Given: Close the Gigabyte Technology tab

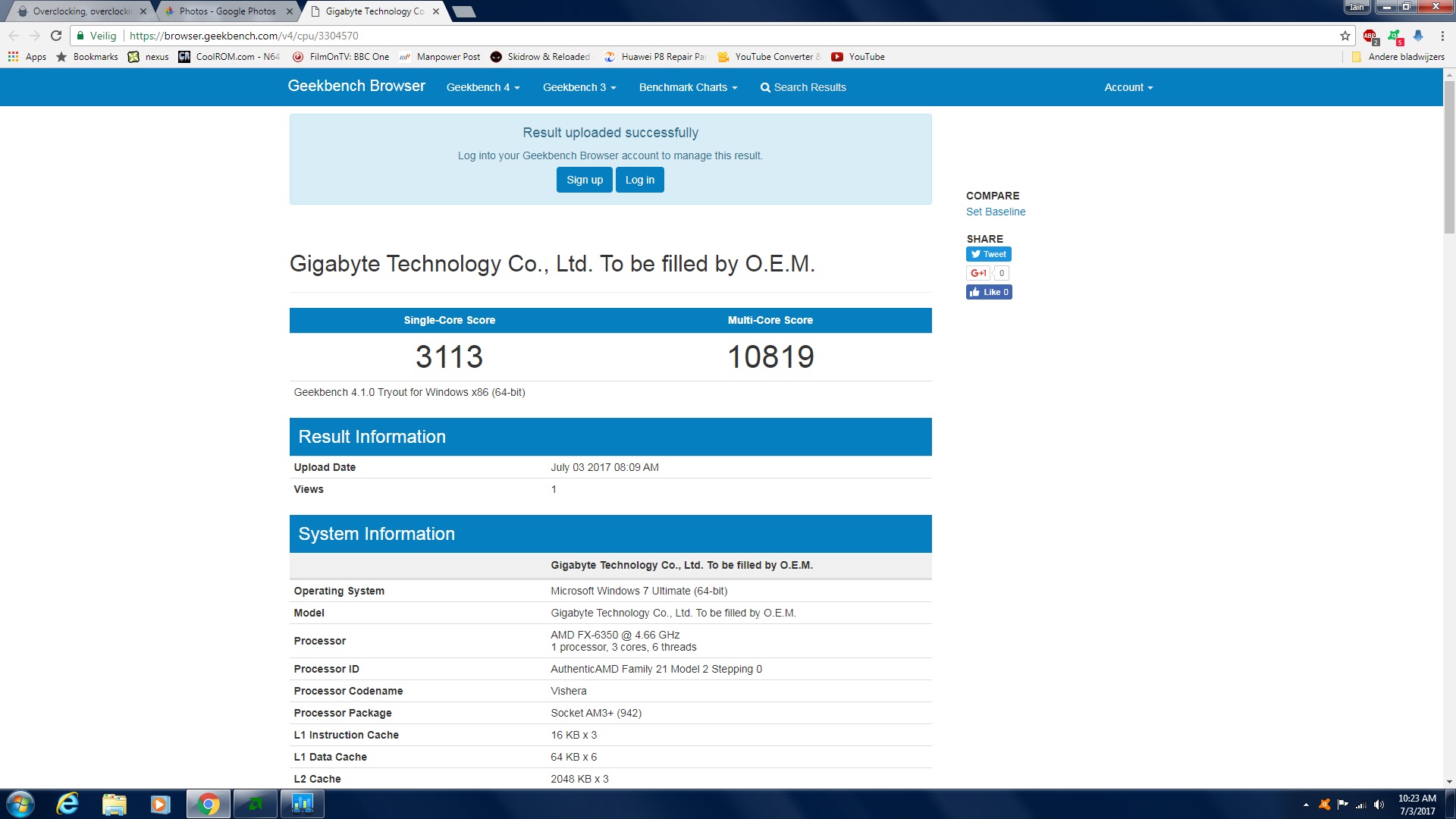Looking at the screenshot, I should (x=436, y=11).
